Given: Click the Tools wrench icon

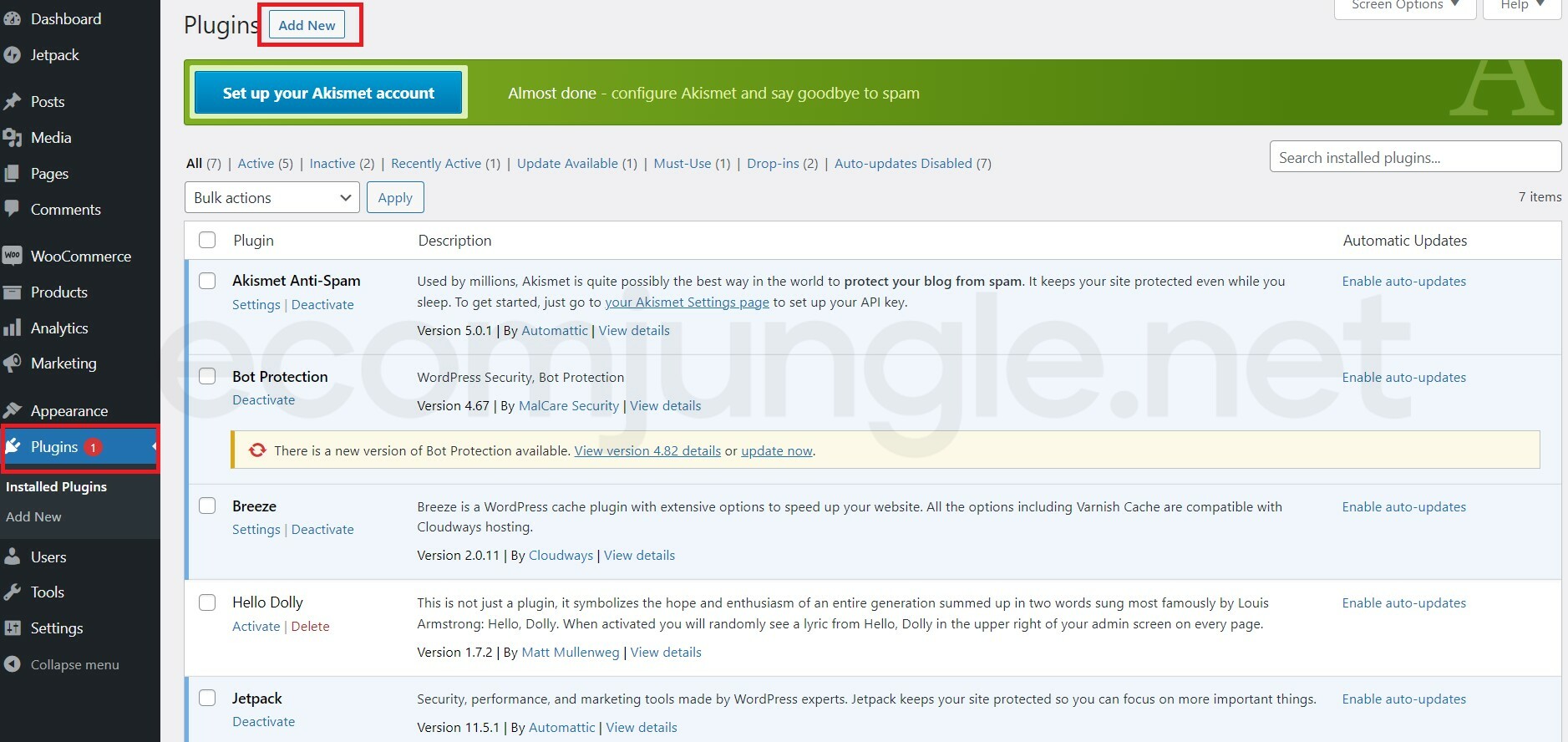Looking at the screenshot, I should tap(12, 592).
